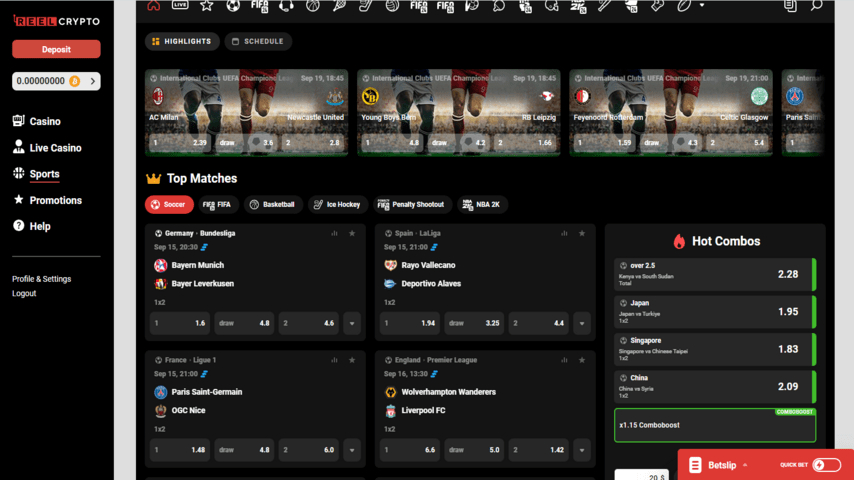Select the soccer ball icon in the top bar

[233, 5]
